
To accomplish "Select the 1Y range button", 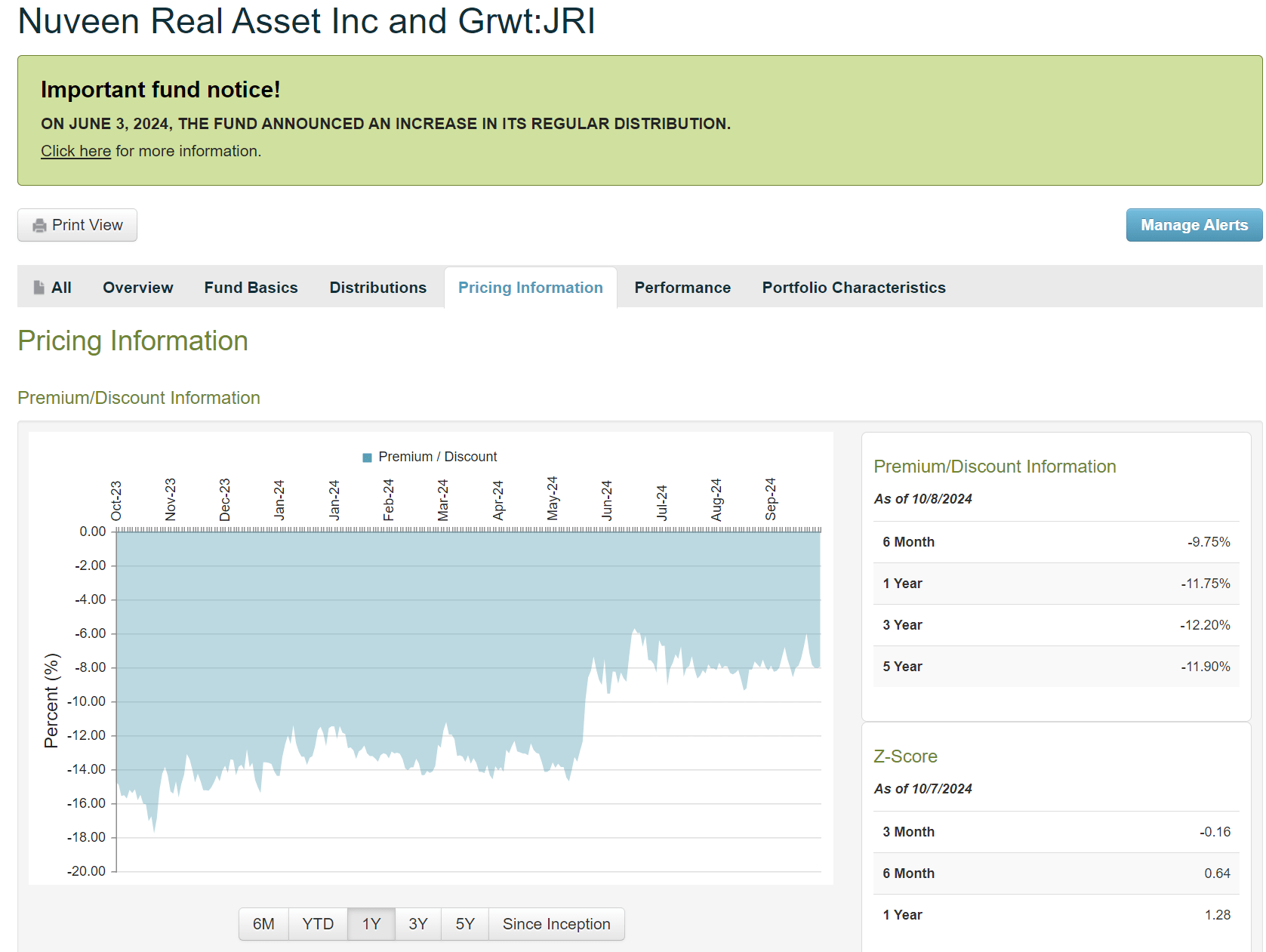I will (371, 923).
